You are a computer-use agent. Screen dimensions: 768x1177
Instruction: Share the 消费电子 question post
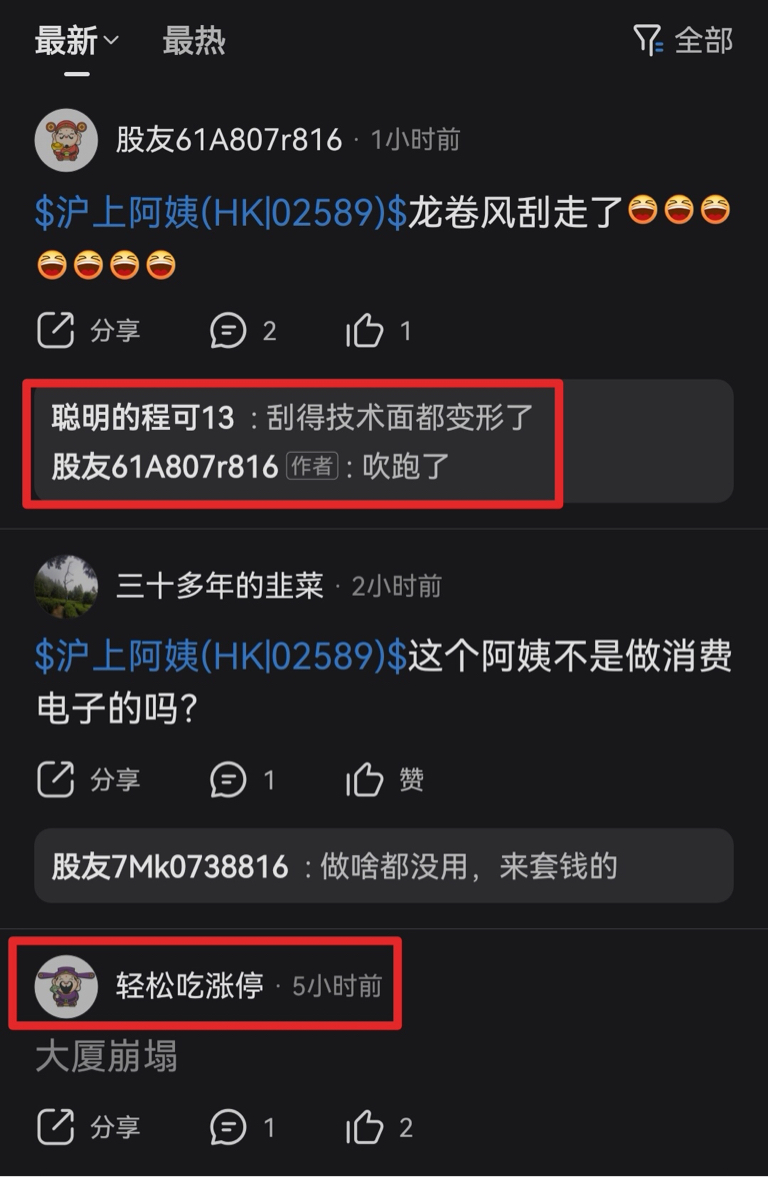pyautogui.click(x=89, y=779)
